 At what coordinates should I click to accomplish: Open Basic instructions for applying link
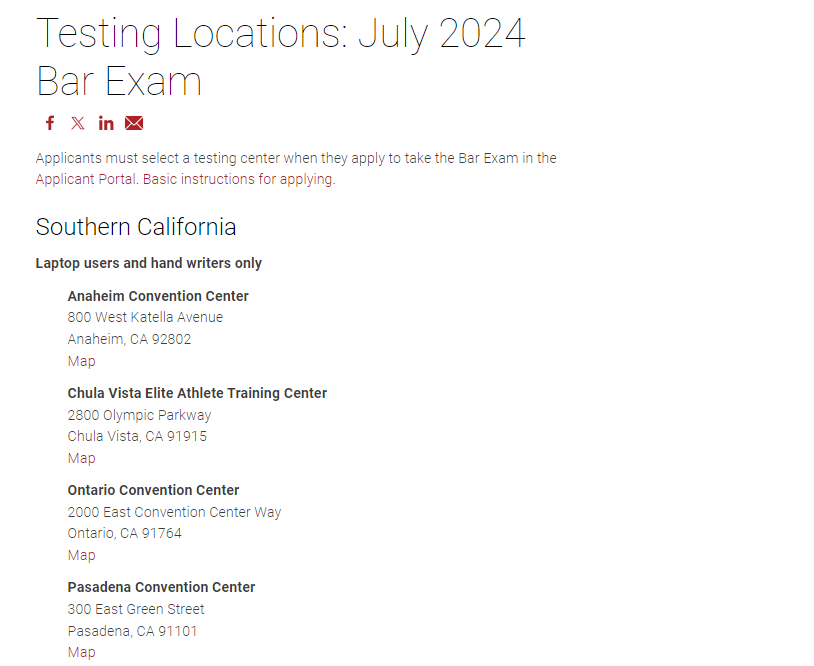(x=237, y=179)
